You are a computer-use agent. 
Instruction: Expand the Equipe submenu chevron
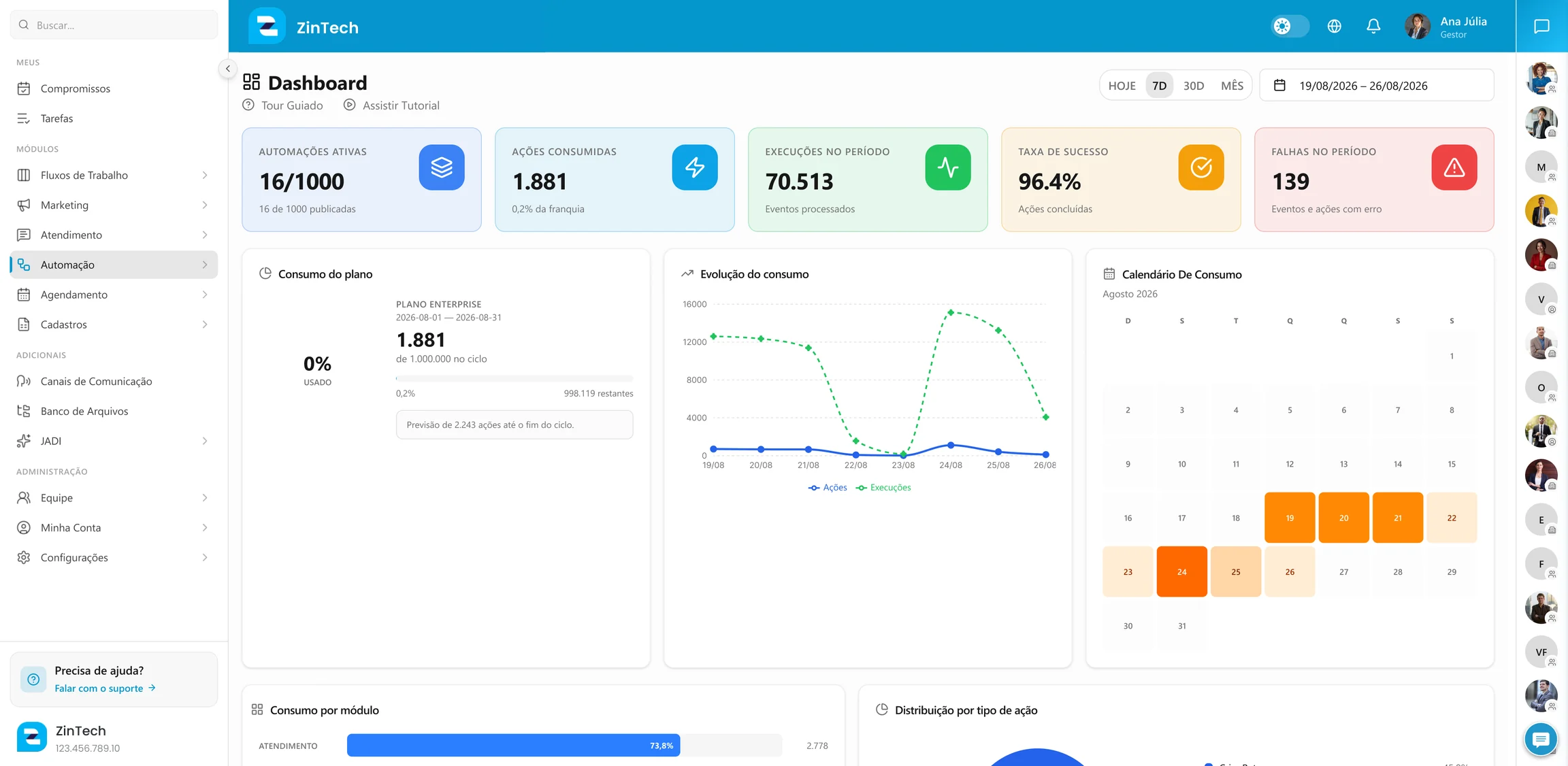205,498
